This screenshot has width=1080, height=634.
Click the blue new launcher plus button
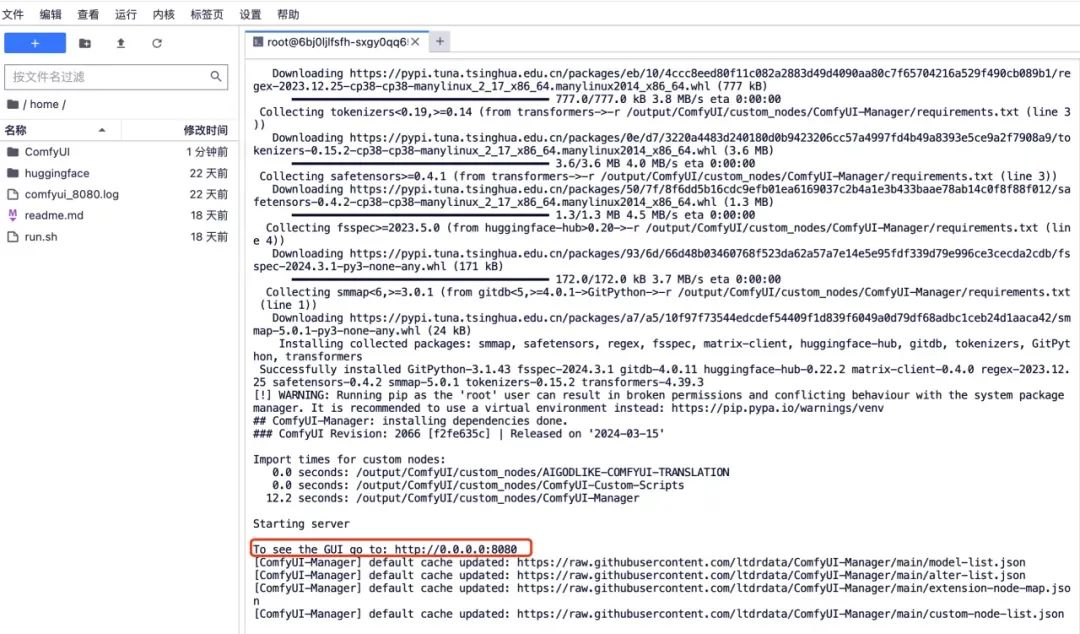tap(35, 43)
